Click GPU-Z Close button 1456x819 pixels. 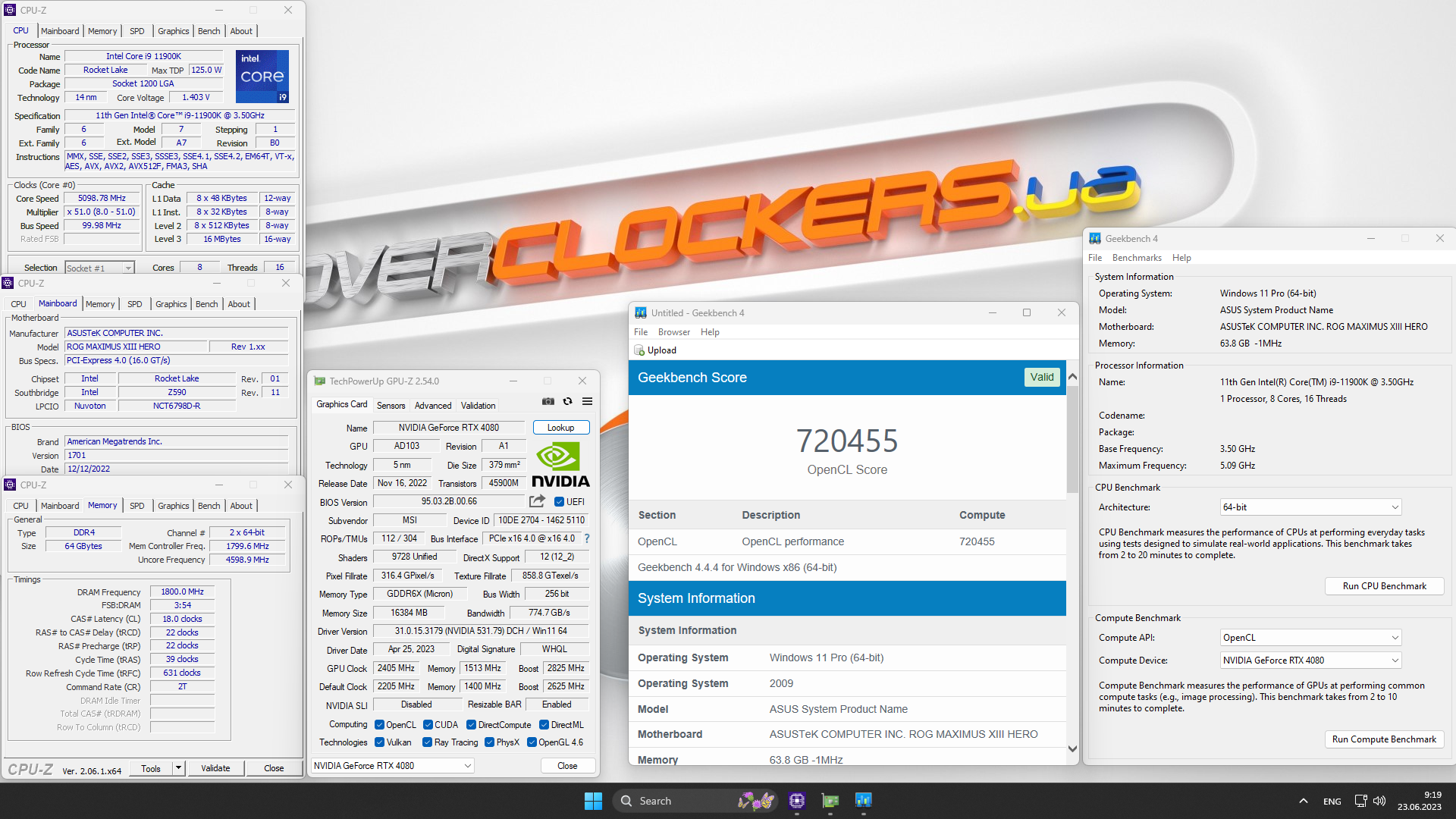567,766
